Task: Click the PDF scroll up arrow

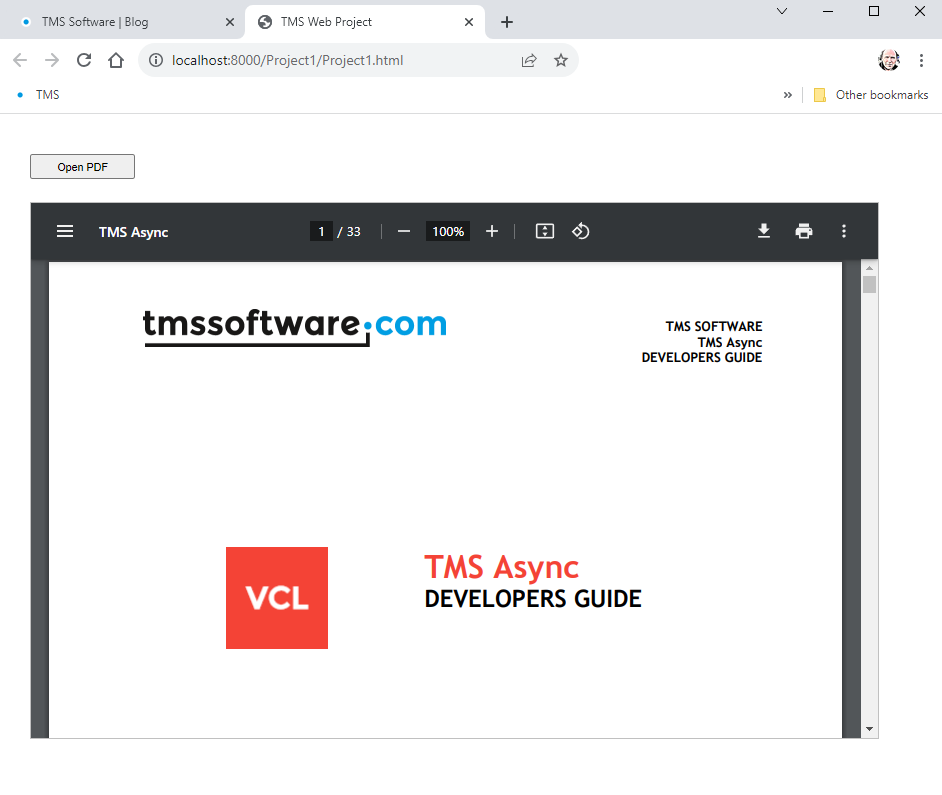Action: 869,268
